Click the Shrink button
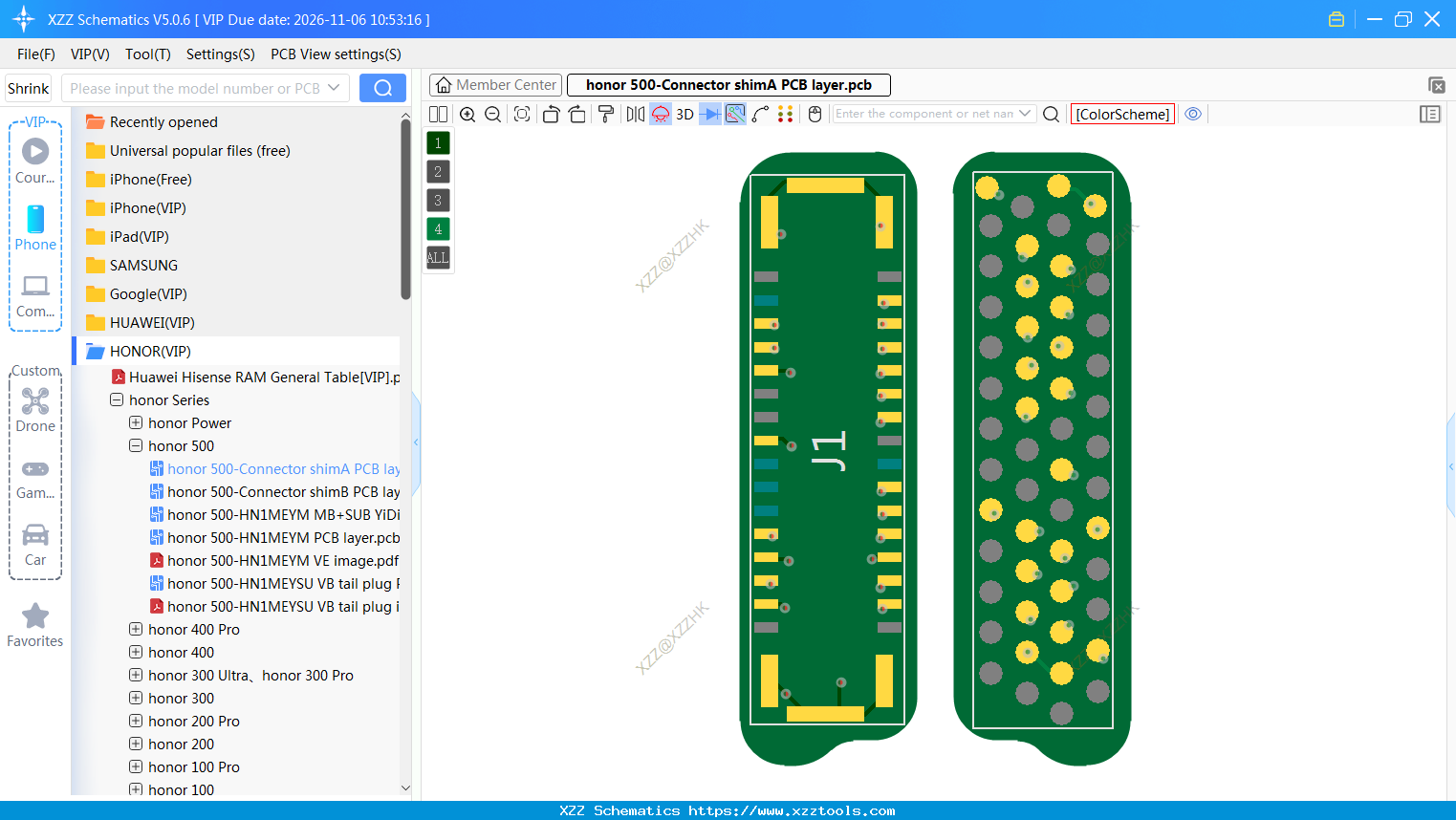This screenshot has width=1456, height=820. [x=28, y=87]
